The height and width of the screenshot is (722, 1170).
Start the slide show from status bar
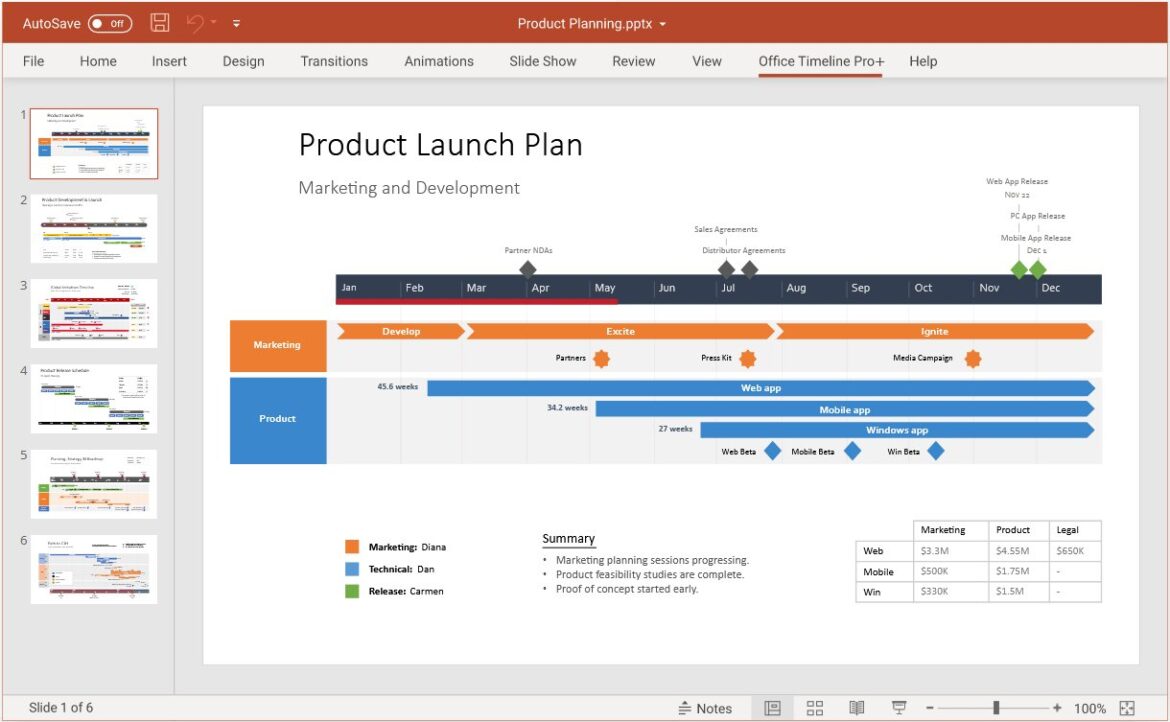tap(899, 708)
